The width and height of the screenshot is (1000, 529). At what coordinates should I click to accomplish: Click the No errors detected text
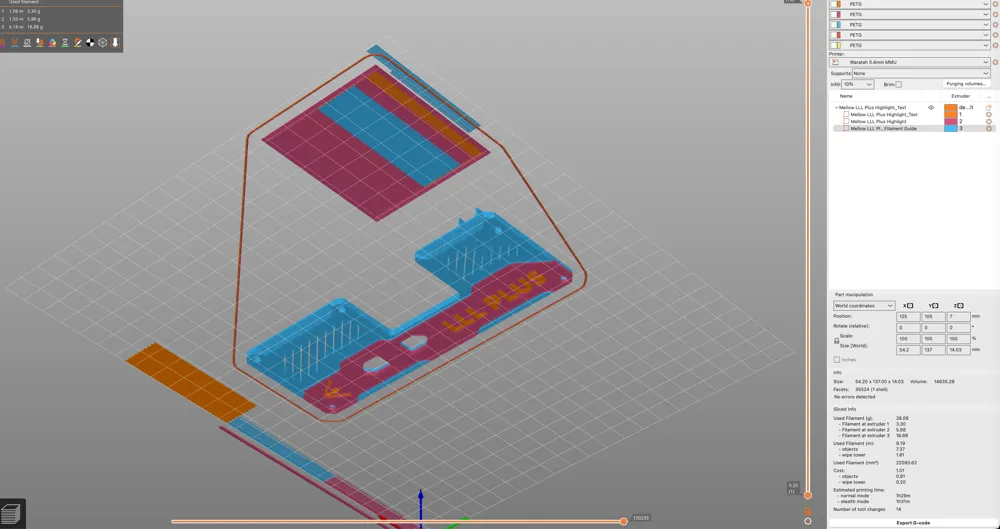point(855,397)
